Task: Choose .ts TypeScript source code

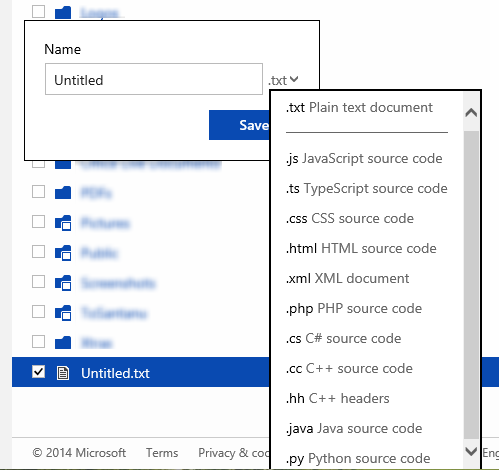Action: tap(367, 189)
